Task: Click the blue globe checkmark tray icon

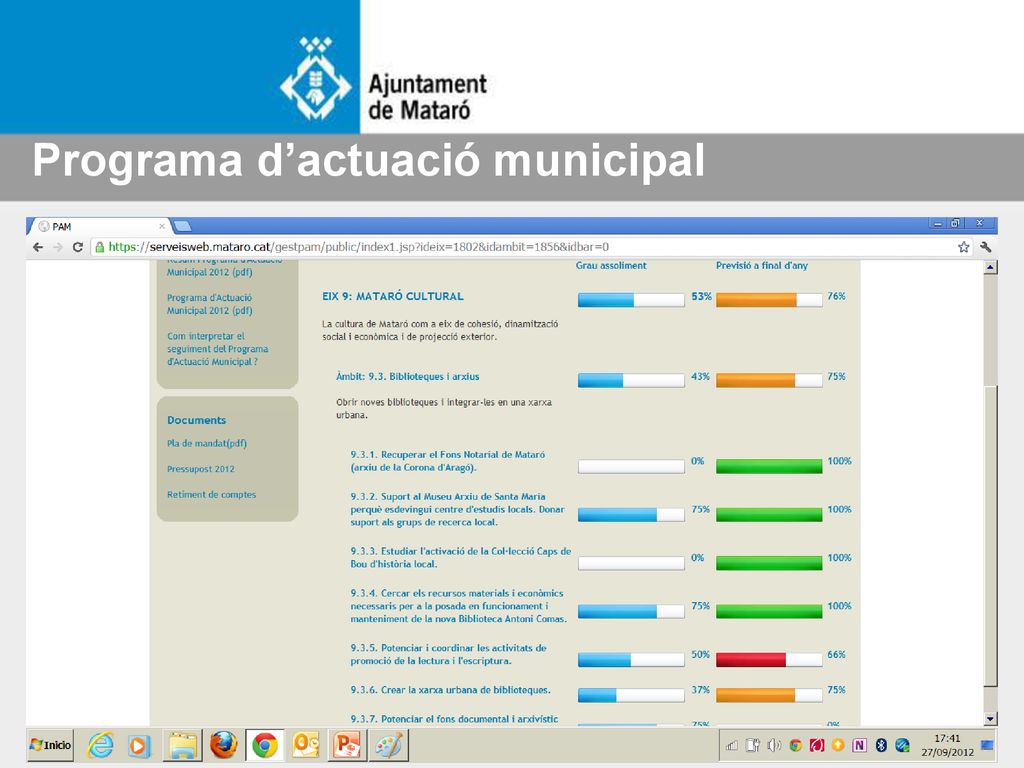Action: click(903, 745)
